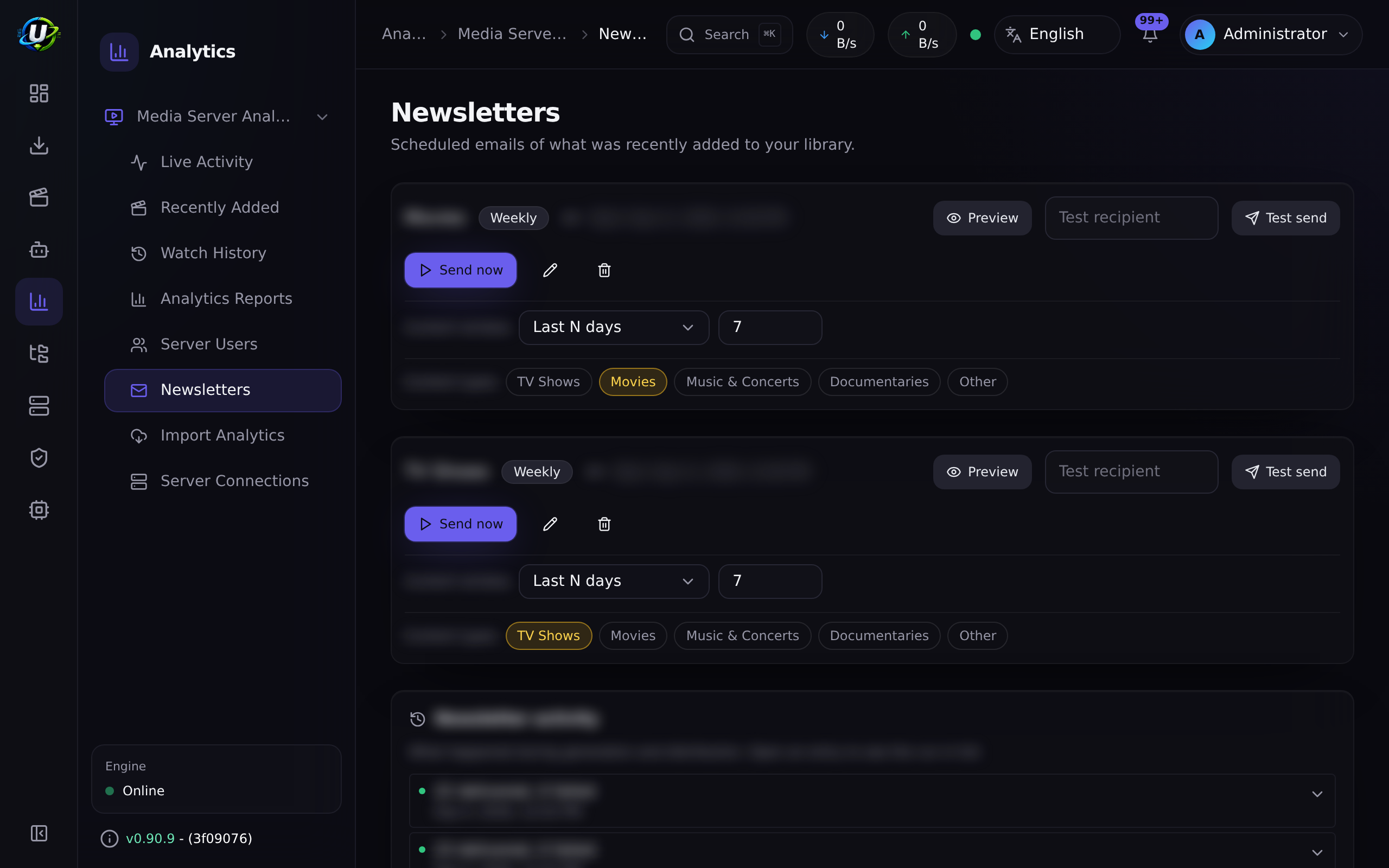1389x868 pixels.
Task: Open Last N days dropdown in first newsletter
Action: pyautogui.click(x=614, y=327)
